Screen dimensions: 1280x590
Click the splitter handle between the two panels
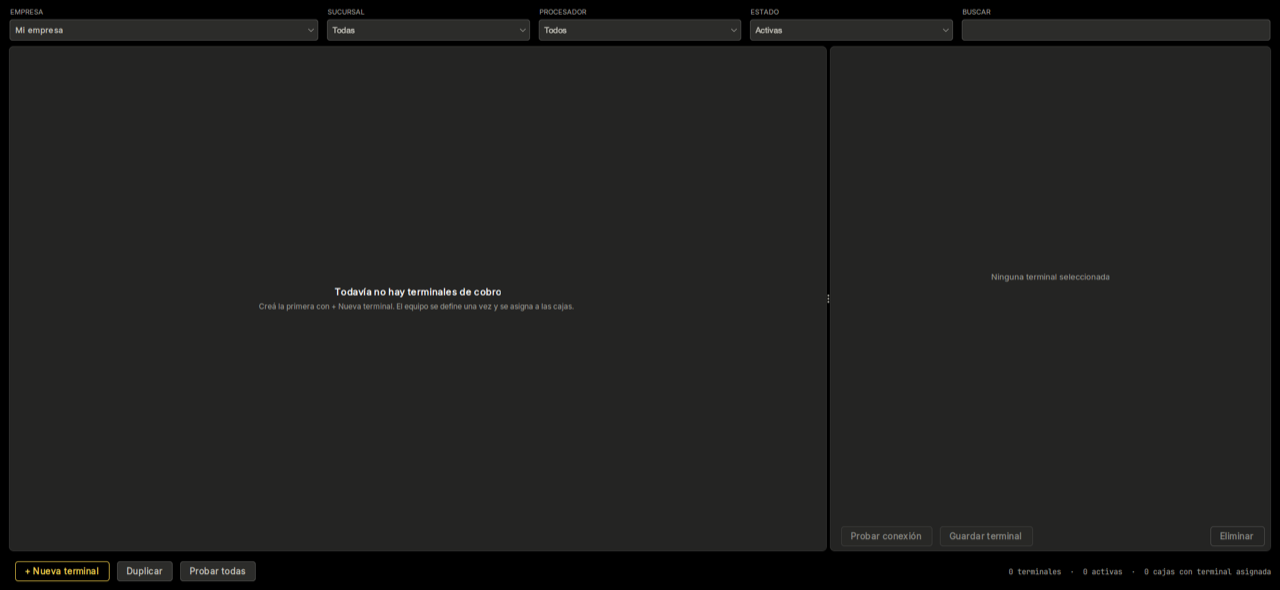pyautogui.click(x=828, y=298)
